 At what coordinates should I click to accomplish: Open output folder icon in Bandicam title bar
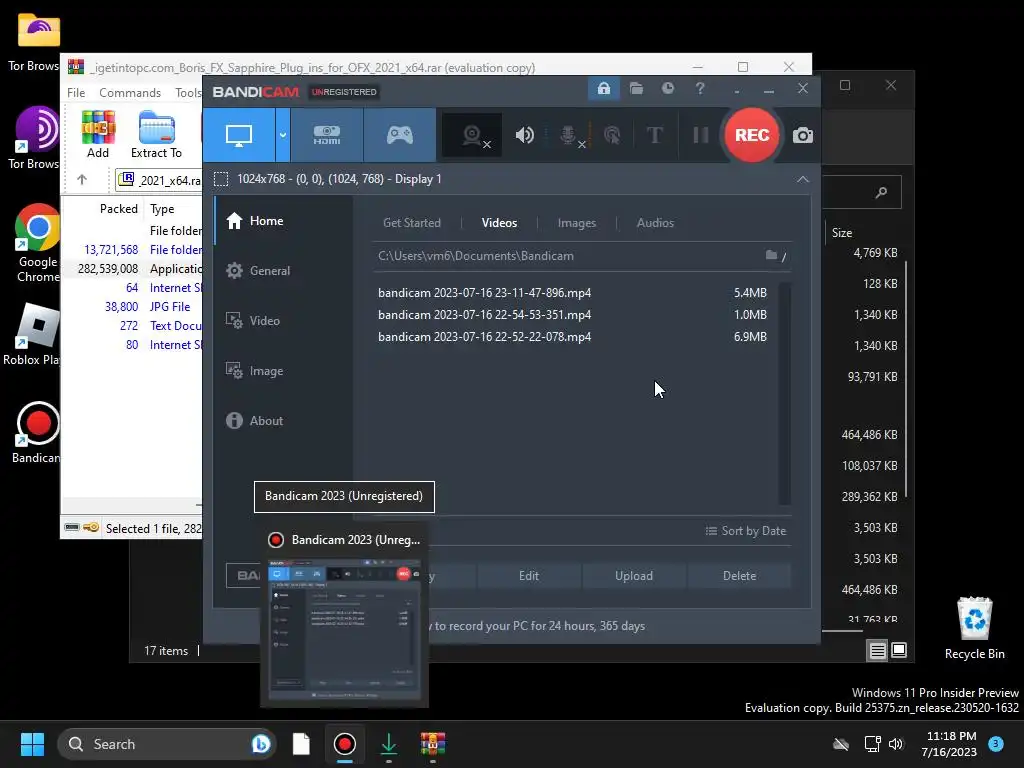click(636, 88)
